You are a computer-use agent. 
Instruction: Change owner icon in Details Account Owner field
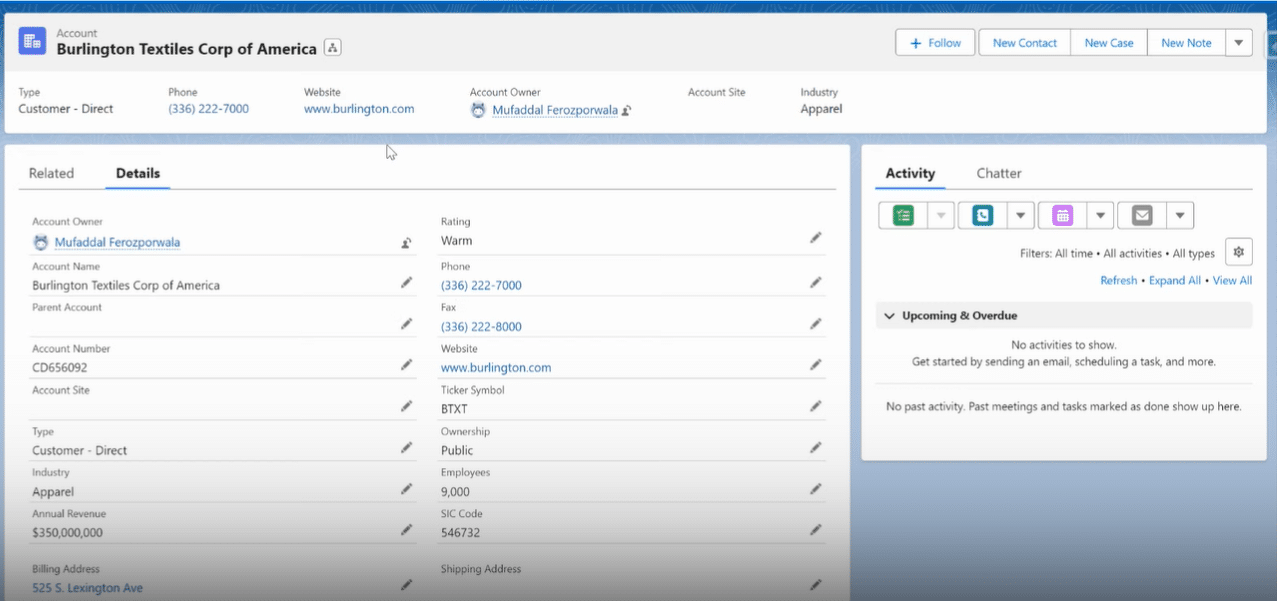pos(407,242)
